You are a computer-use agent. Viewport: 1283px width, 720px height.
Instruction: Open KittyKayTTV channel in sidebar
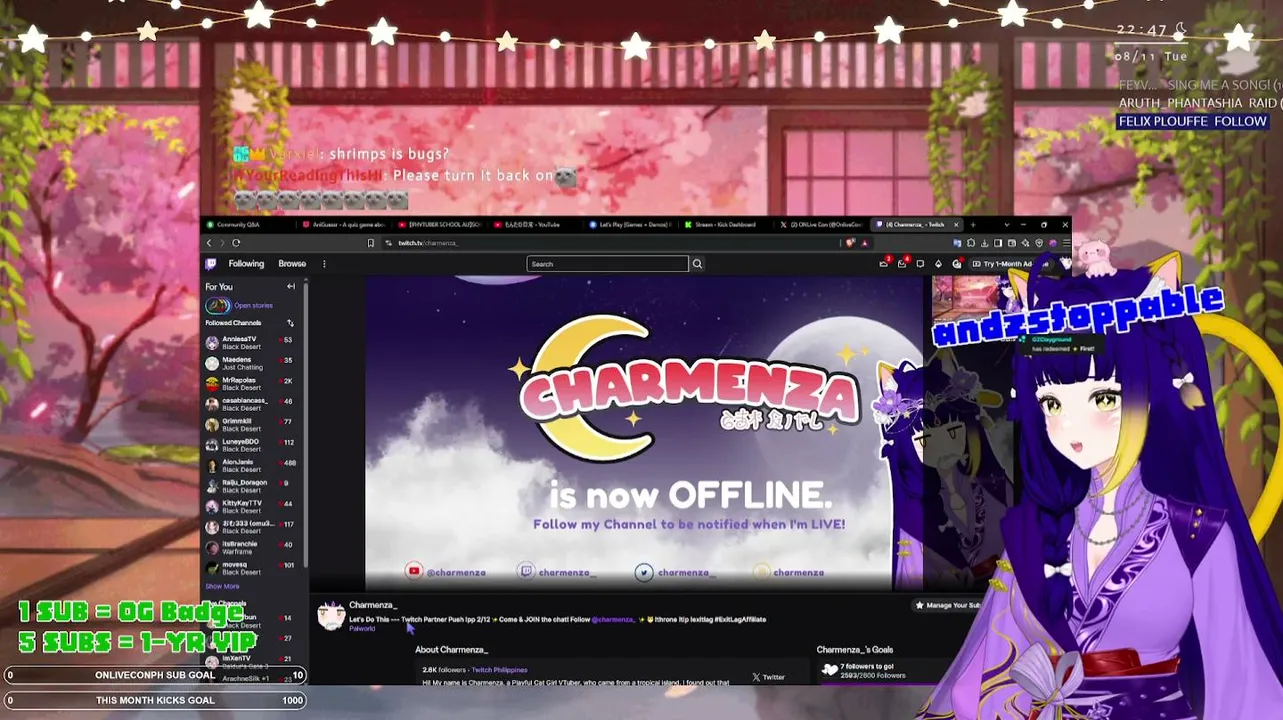coord(252,506)
